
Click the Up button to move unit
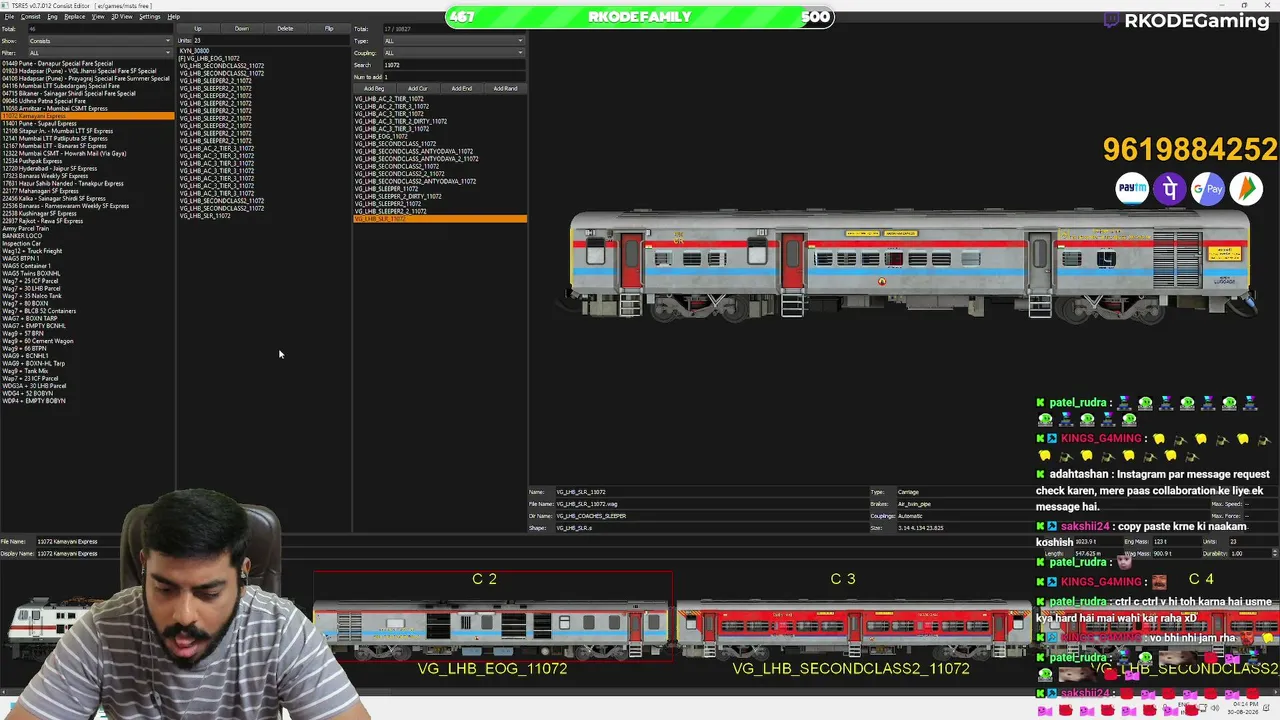click(x=198, y=29)
